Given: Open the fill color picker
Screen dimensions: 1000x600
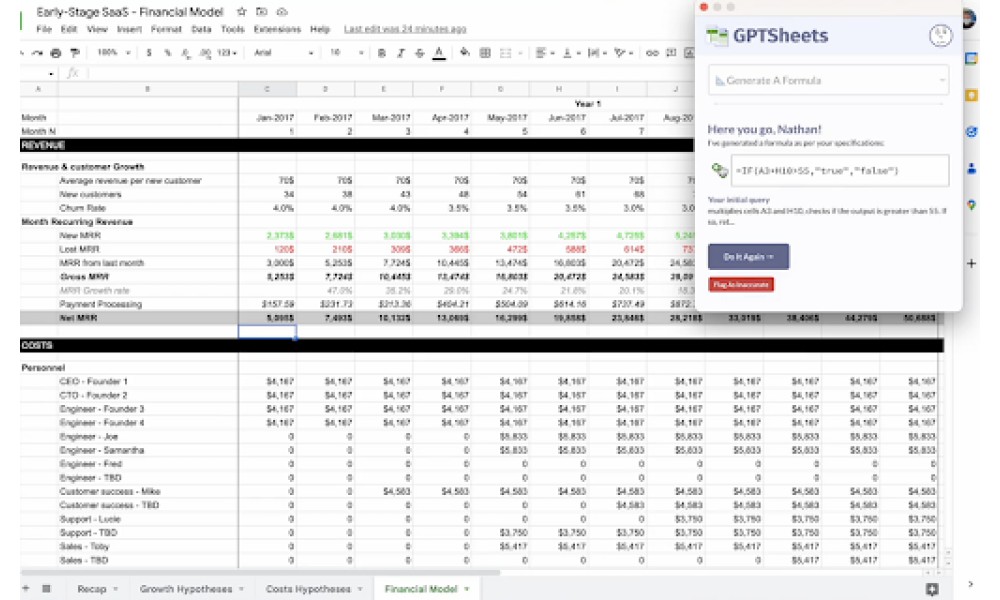Looking at the screenshot, I should pos(465,53).
